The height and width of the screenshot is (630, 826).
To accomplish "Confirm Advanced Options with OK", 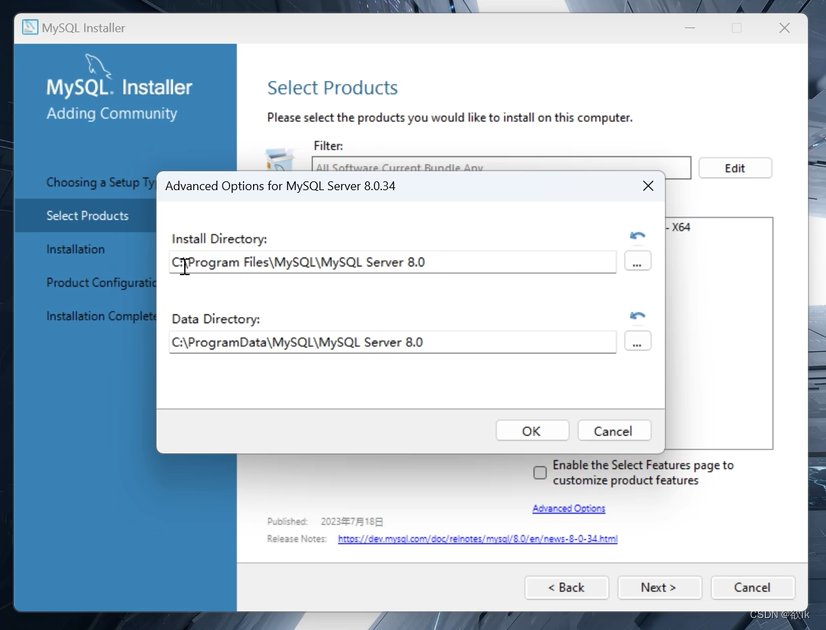I will coord(532,431).
